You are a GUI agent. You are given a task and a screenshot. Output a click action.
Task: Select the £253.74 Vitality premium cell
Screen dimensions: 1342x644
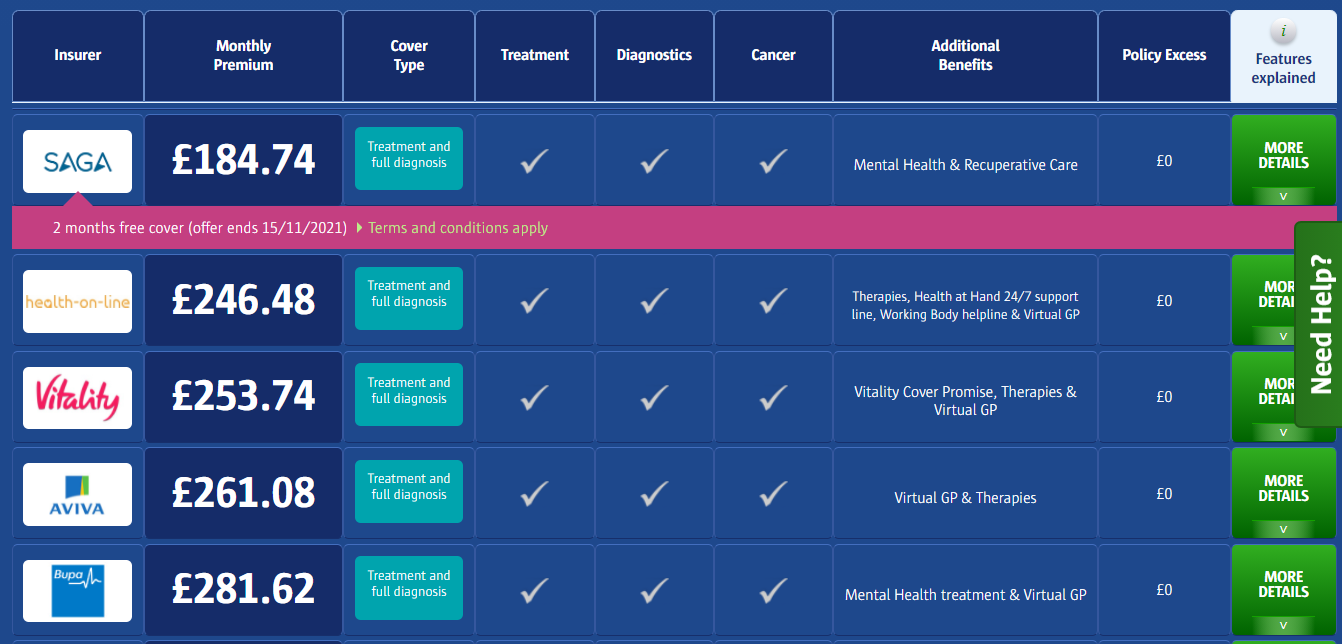tap(243, 397)
